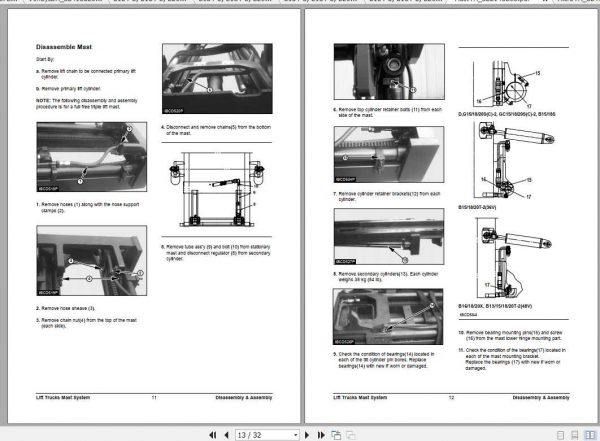Click step 8 'Remove secondary cylinders' text
Image resolution: width=600 pixels, height=441 pixels.
coord(386,277)
